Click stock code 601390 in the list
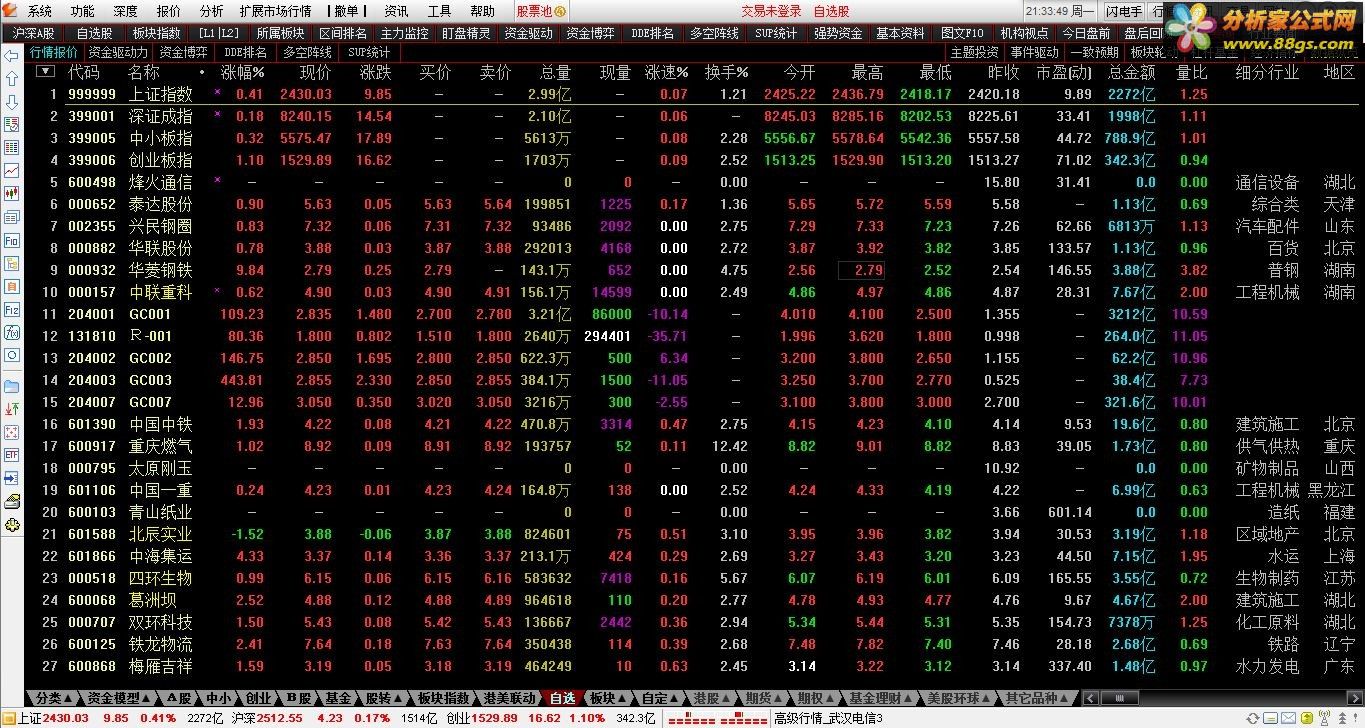The image size is (1365, 728). coord(92,424)
